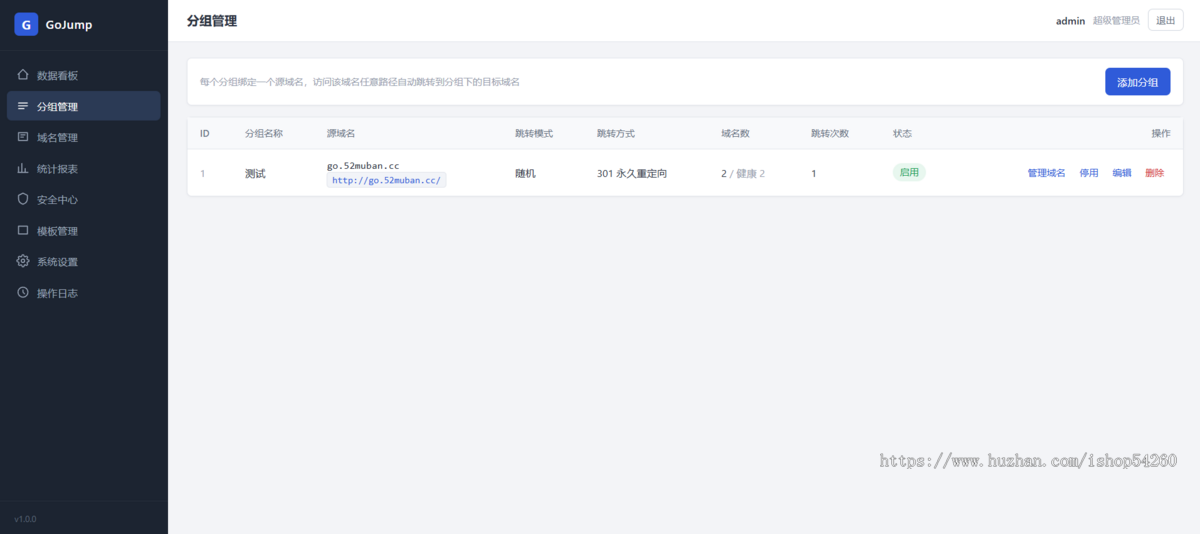Viewport: 1200px width, 534px height.
Task: Click the 域名管理 sidebar icon
Action: point(23,137)
